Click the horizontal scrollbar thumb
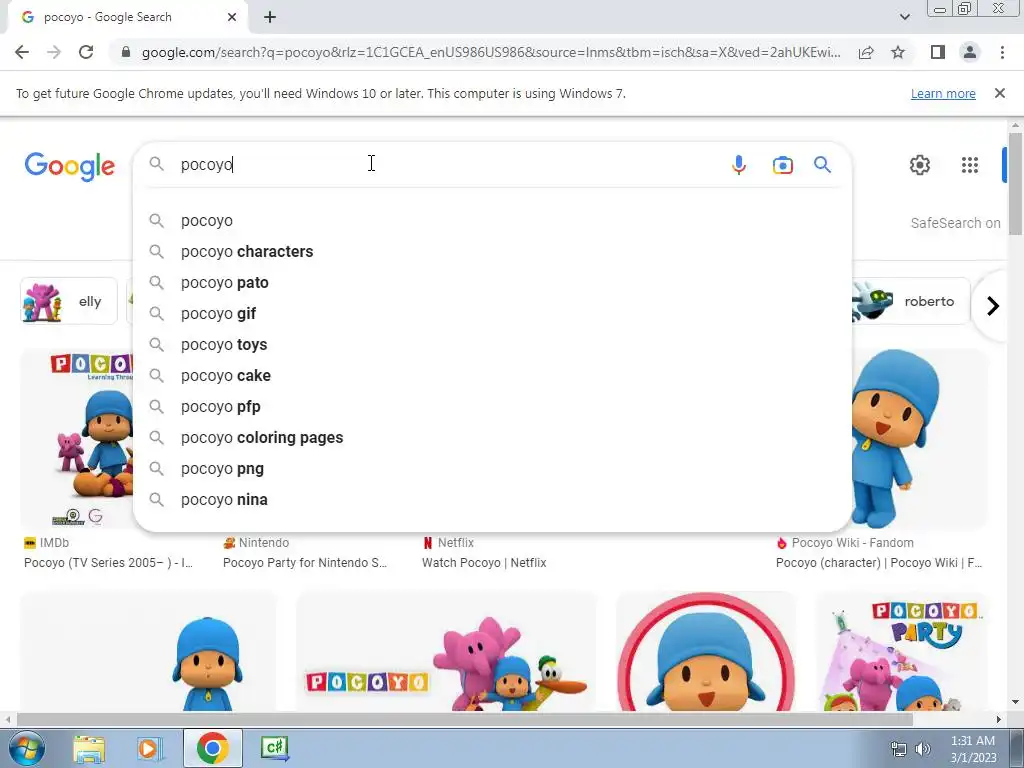The image size is (1024, 768). [464, 719]
